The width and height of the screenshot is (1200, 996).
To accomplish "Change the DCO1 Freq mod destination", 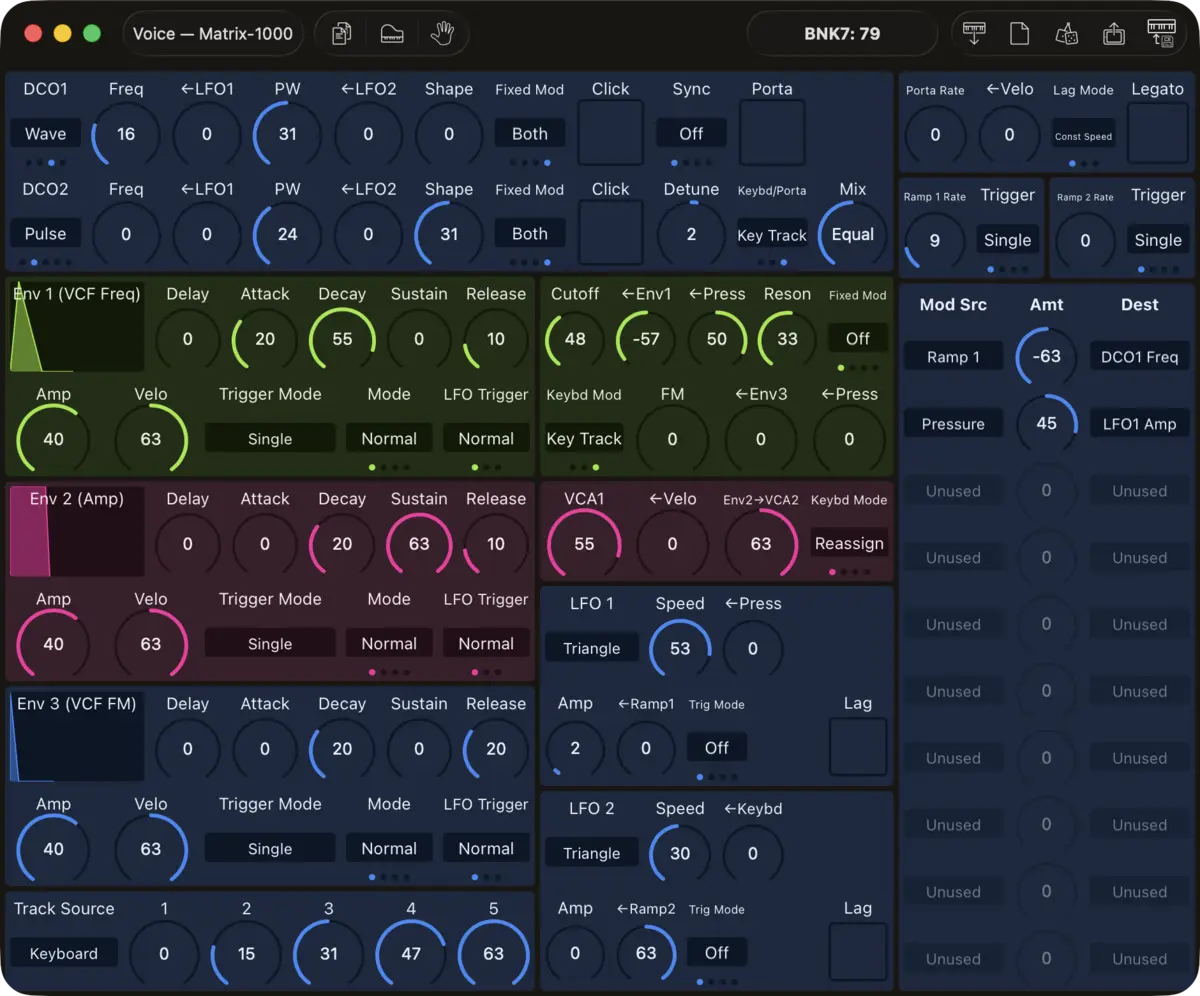I will click(x=1139, y=357).
